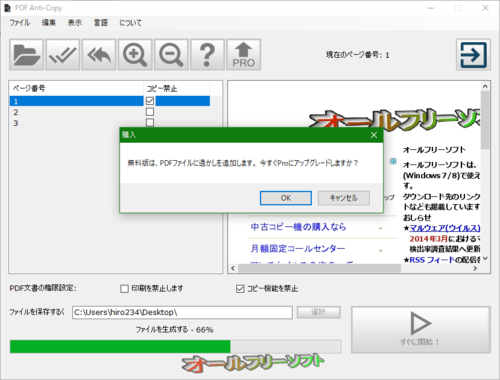Minimize the PDF Anti-Copy window
The height and width of the screenshot is (380, 500).
[431, 8]
